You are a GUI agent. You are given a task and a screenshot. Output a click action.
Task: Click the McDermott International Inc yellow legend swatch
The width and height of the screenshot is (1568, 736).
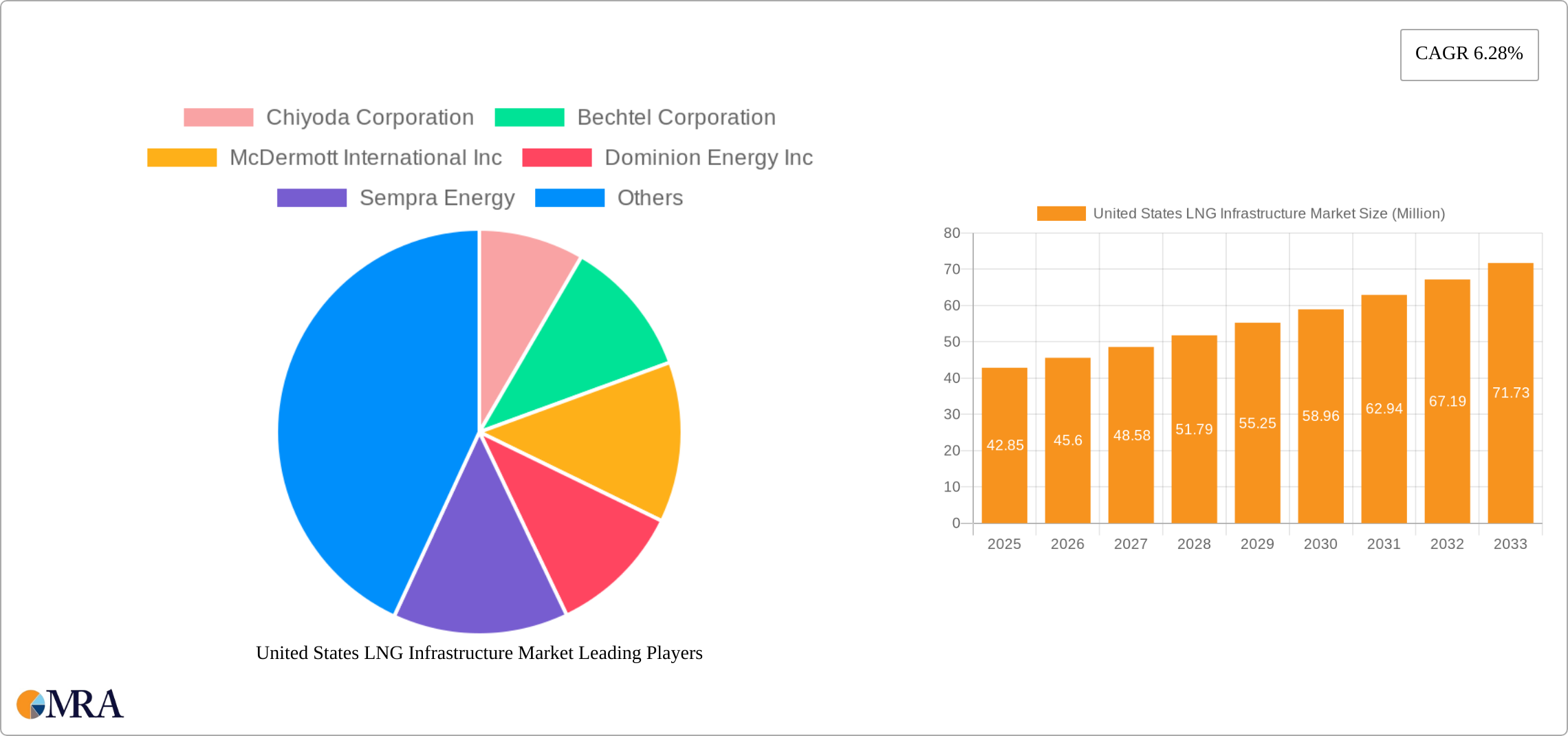[x=182, y=158]
